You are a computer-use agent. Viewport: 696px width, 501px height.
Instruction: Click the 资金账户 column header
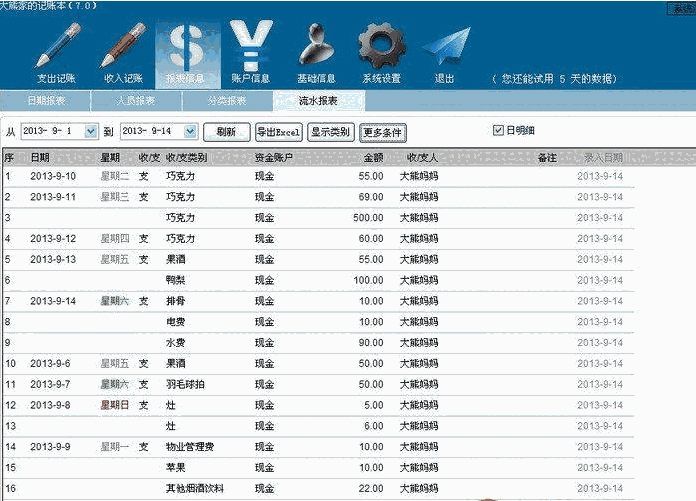(274, 158)
